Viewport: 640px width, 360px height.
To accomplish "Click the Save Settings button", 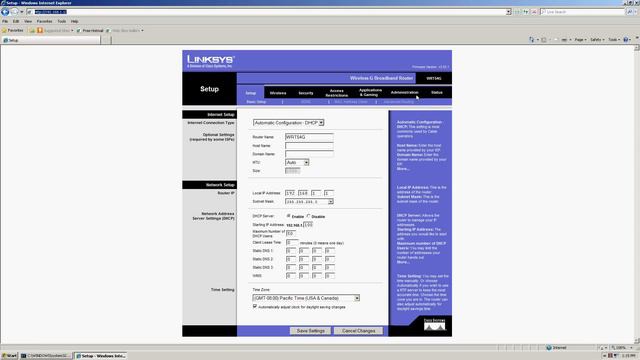I will (x=310, y=331).
